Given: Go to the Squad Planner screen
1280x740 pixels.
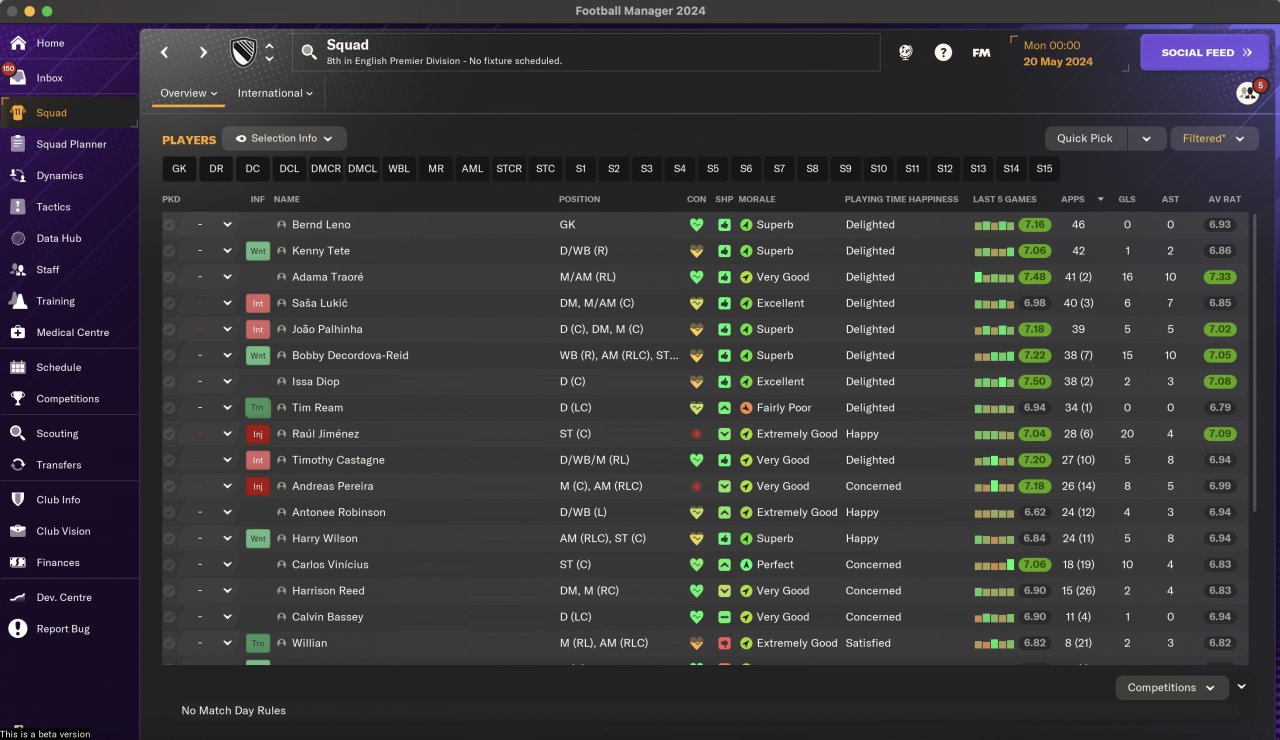Looking at the screenshot, I should click(69, 144).
